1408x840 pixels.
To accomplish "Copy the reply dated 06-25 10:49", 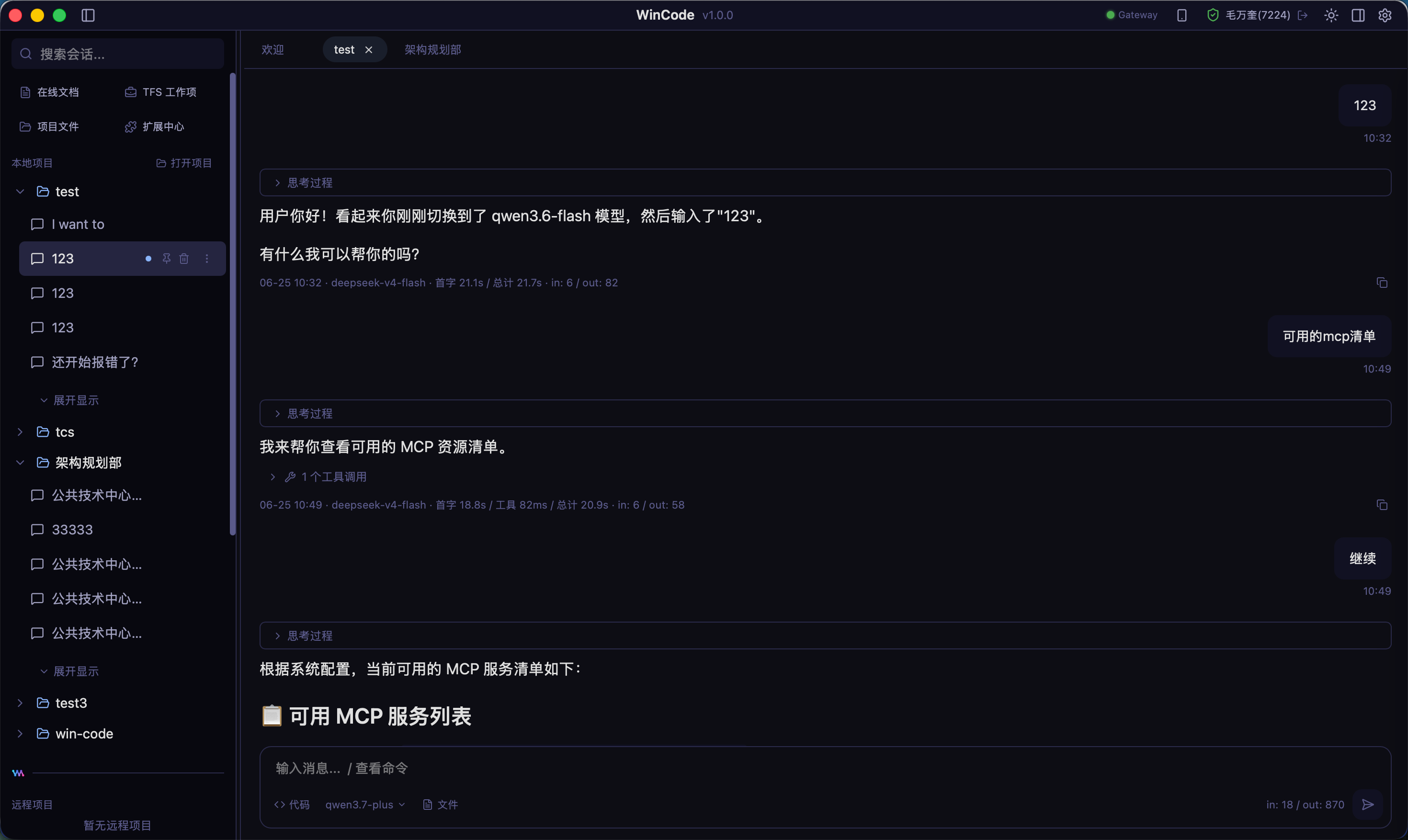I will [1382, 505].
